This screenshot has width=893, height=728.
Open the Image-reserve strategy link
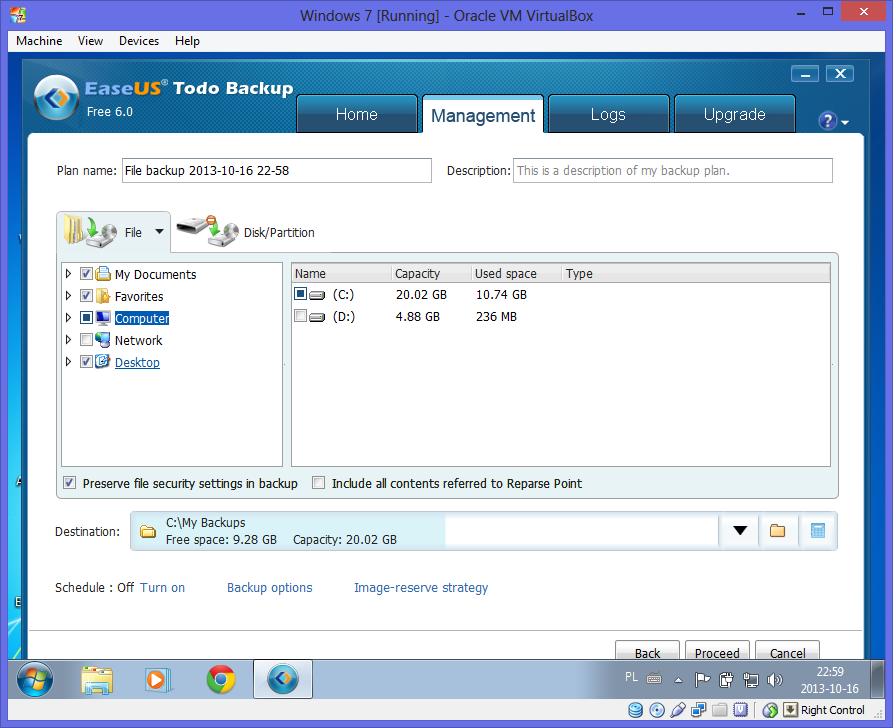[421, 587]
